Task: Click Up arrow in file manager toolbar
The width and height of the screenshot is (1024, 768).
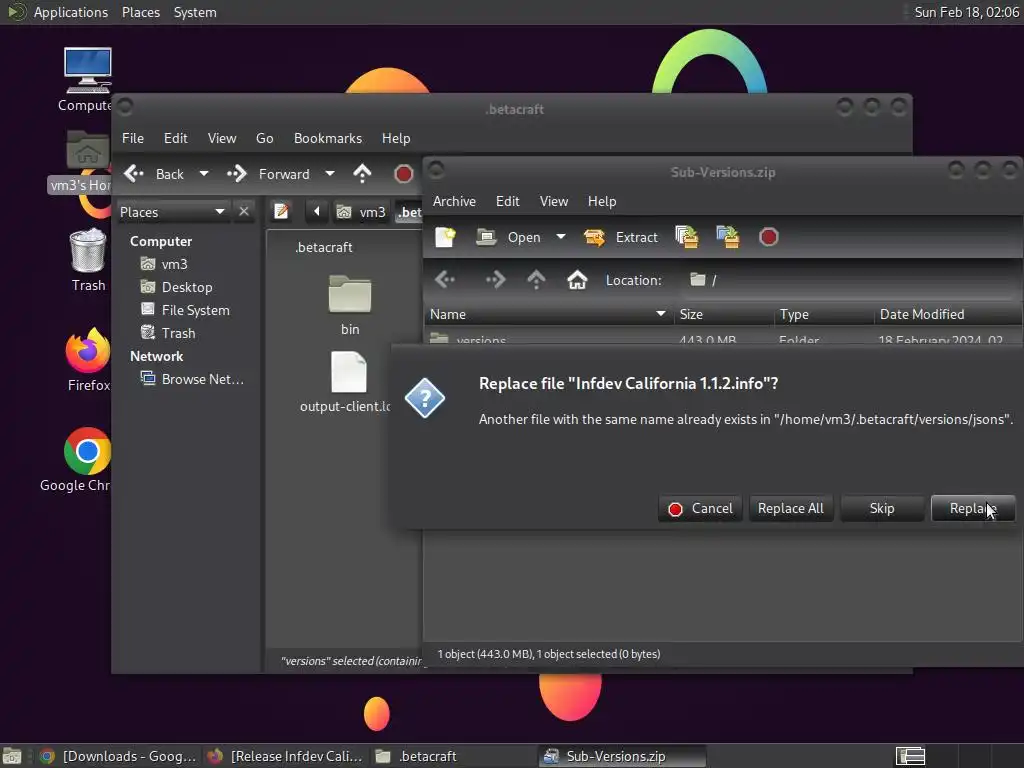Action: click(x=362, y=174)
